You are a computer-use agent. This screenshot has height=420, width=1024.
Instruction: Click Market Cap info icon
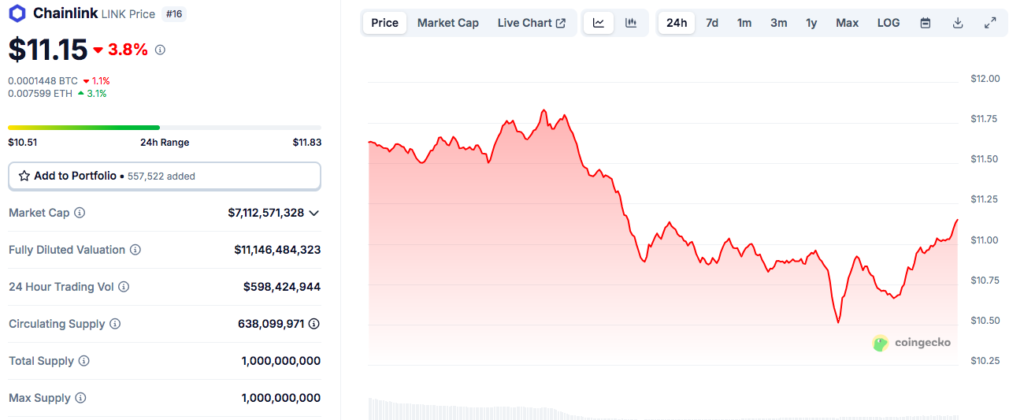80,213
